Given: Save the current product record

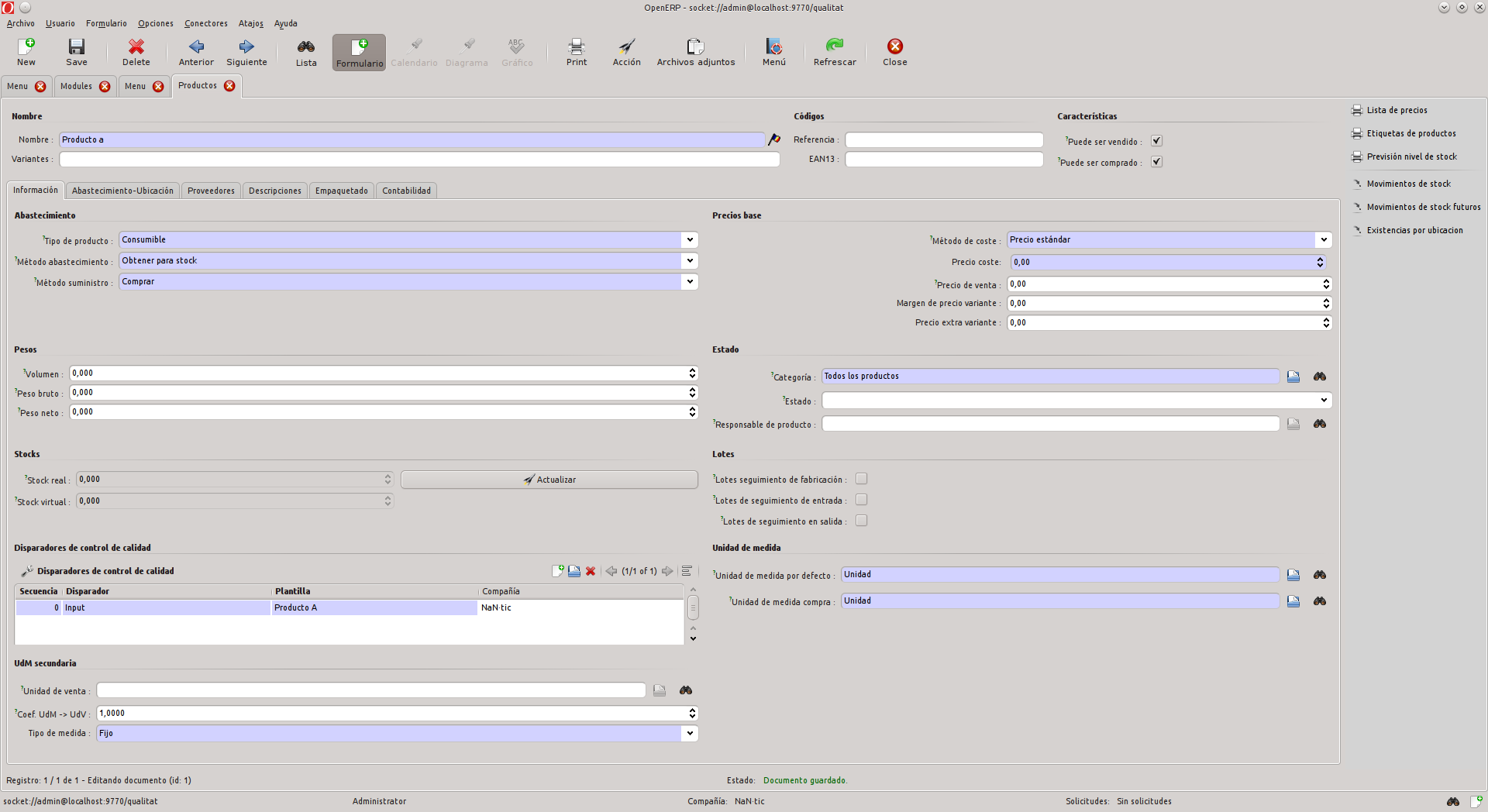Looking at the screenshot, I should point(77,52).
